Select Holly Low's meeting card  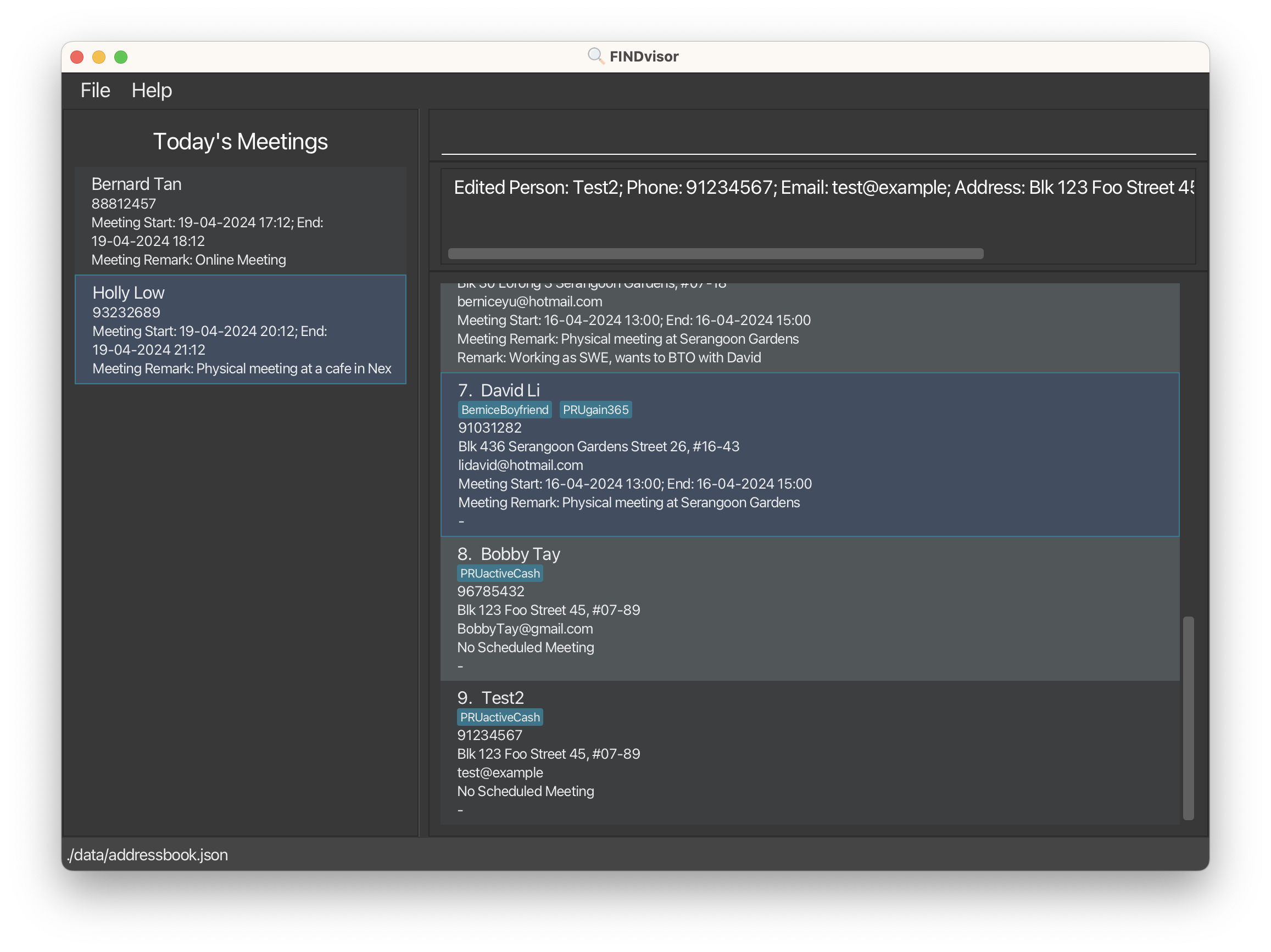point(240,329)
